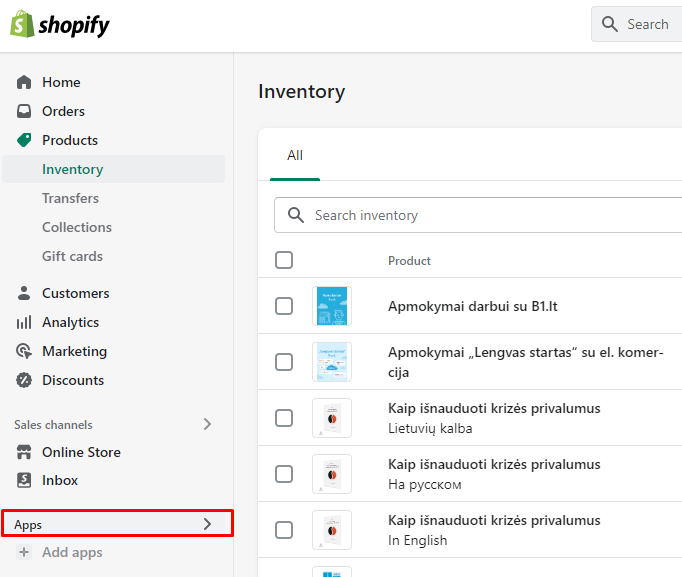Click the Analytics bar chart icon
The height and width of the screenshot is (577, 682).
[25, 322]
